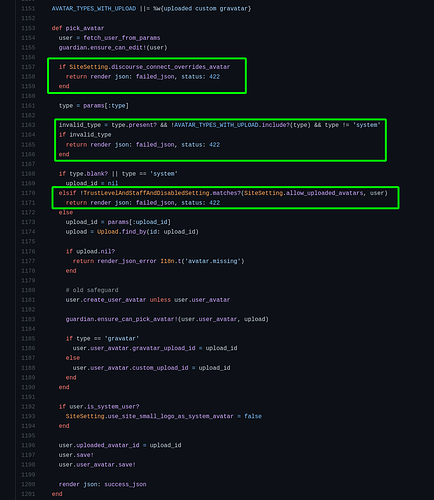Click 'Upload.find_by(id: upload_id)' line
The image size is (434, 500).
coord(148,232)
